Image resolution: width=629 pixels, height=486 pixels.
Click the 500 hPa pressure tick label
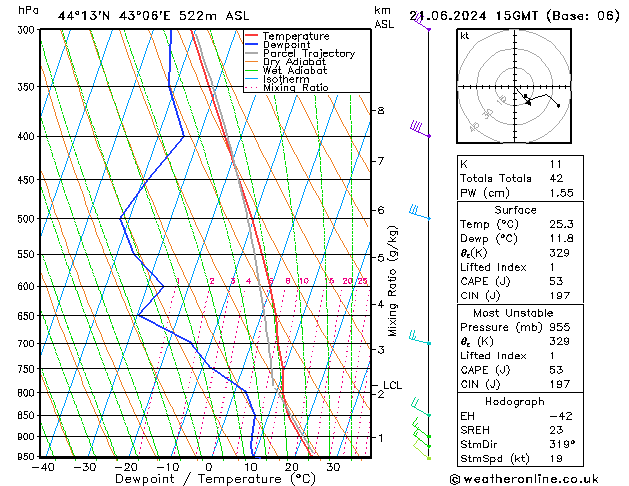[x=28, y=219]
